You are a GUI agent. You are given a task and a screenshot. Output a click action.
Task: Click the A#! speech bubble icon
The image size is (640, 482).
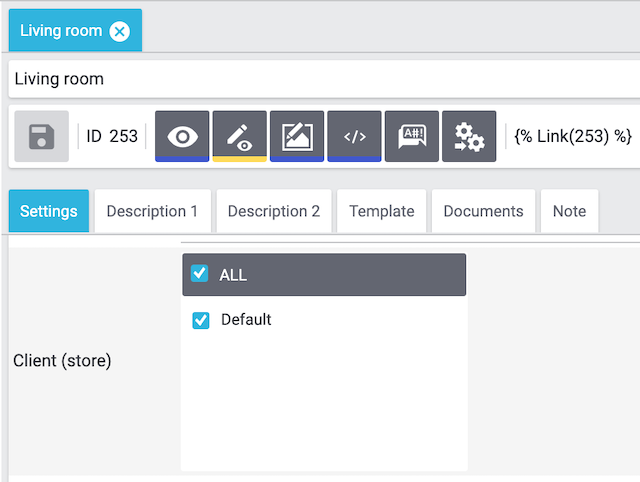[x=412, y=136]
